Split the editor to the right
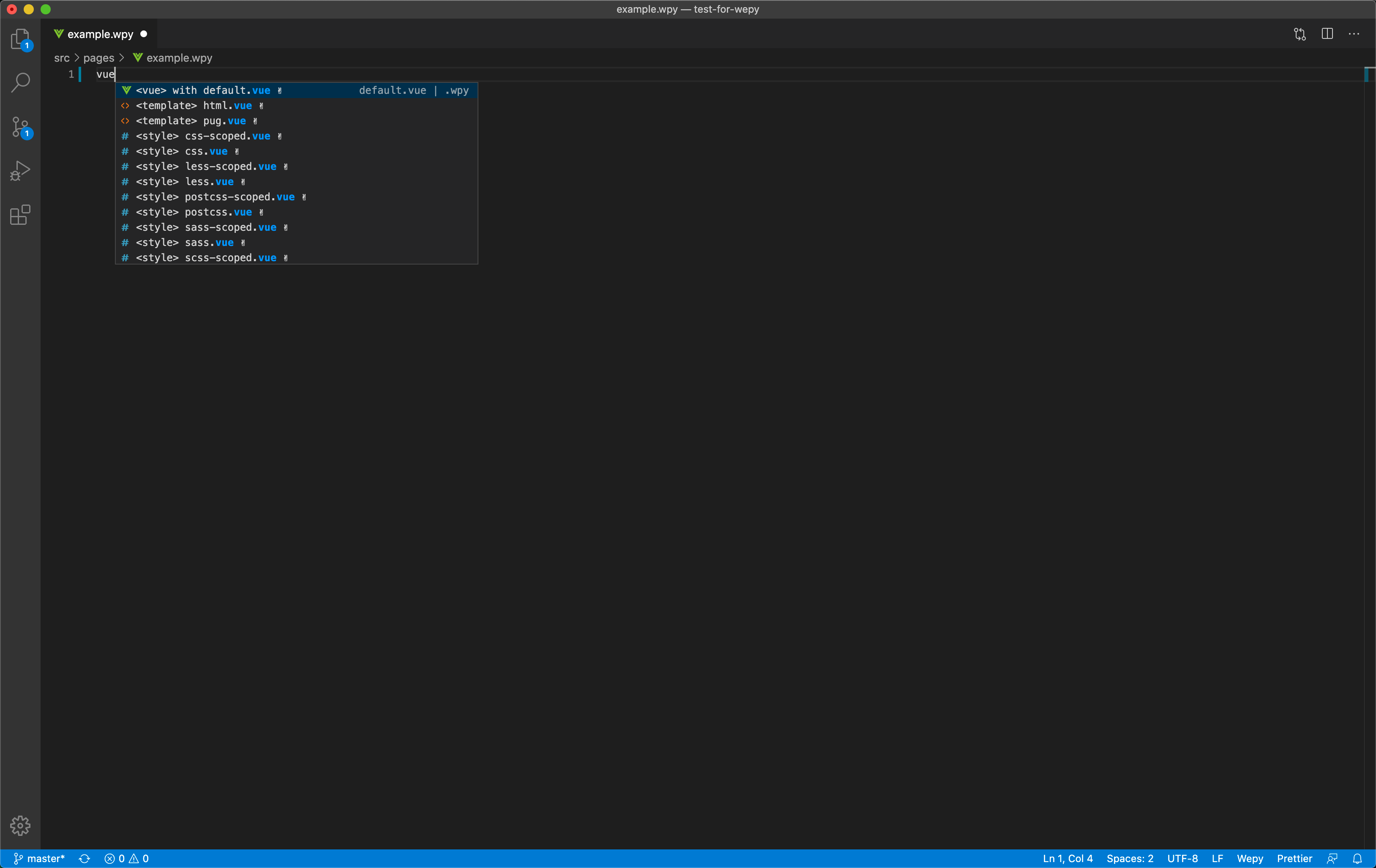Image resolution: width=1376 pixels, height=868 pixels. tap(1327, 34)
